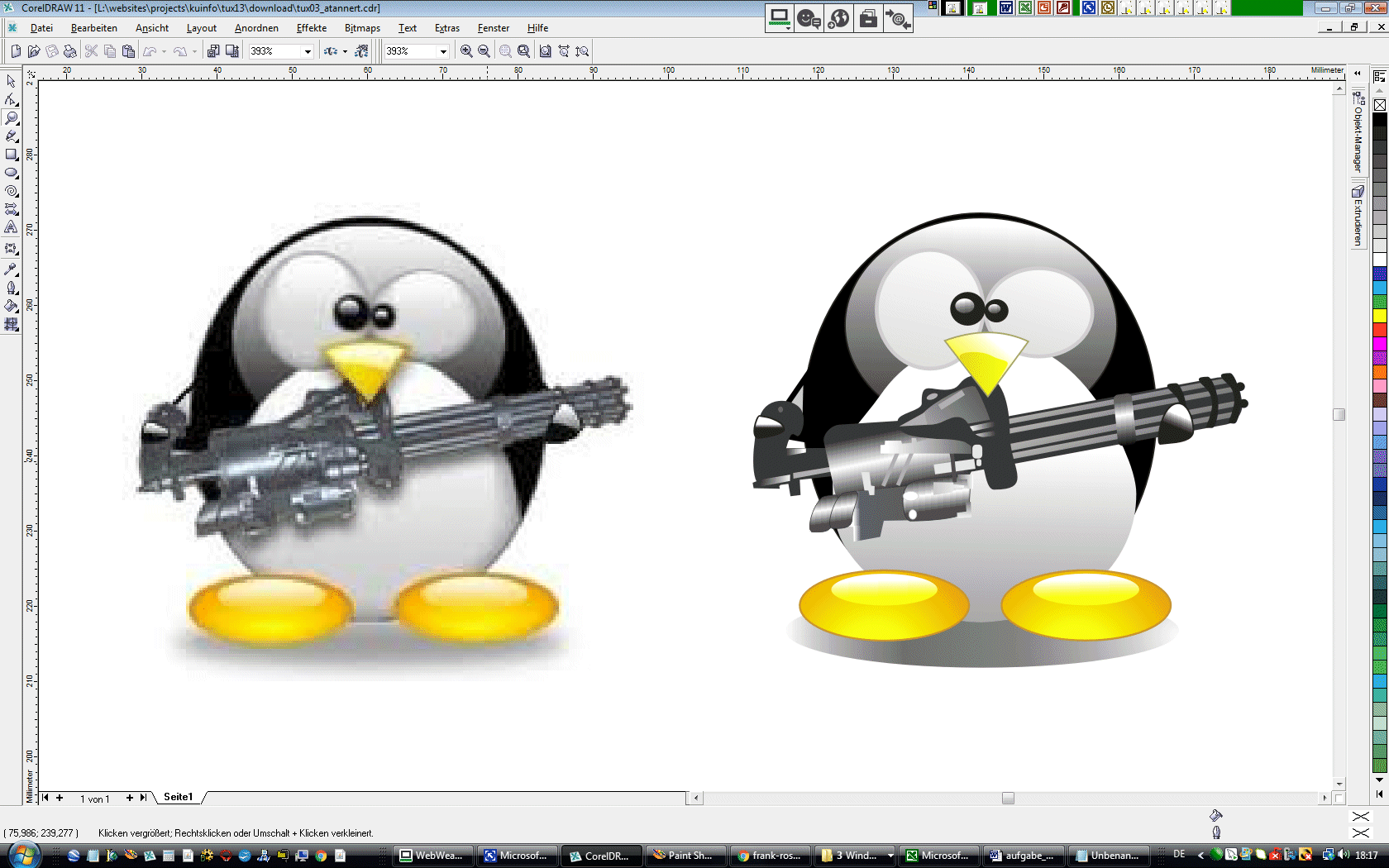The image size is (1389, 868).
Task: Open the Objekt-Manager docker tab
Action: [1358, 131]
